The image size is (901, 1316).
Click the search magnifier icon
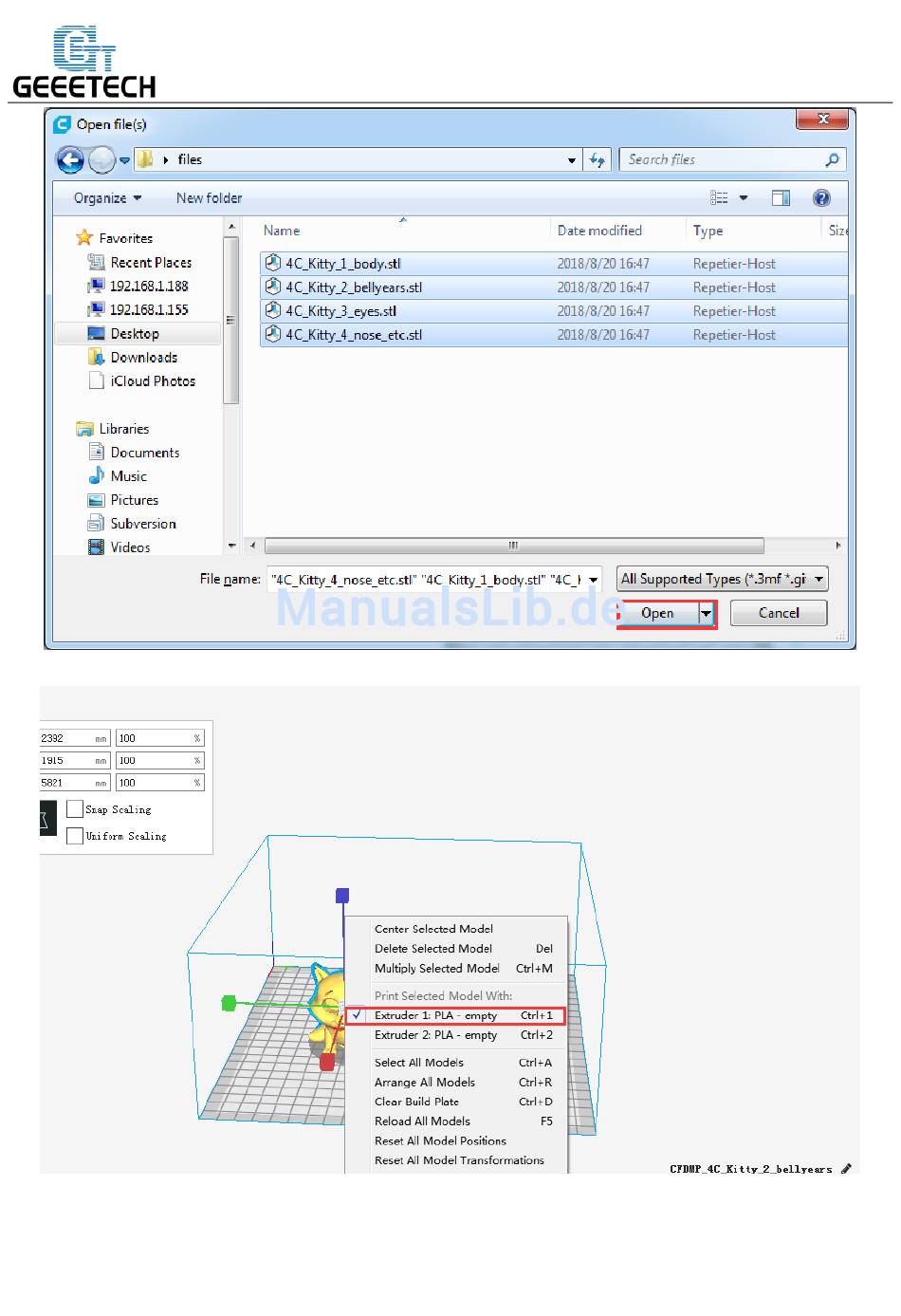832,160
